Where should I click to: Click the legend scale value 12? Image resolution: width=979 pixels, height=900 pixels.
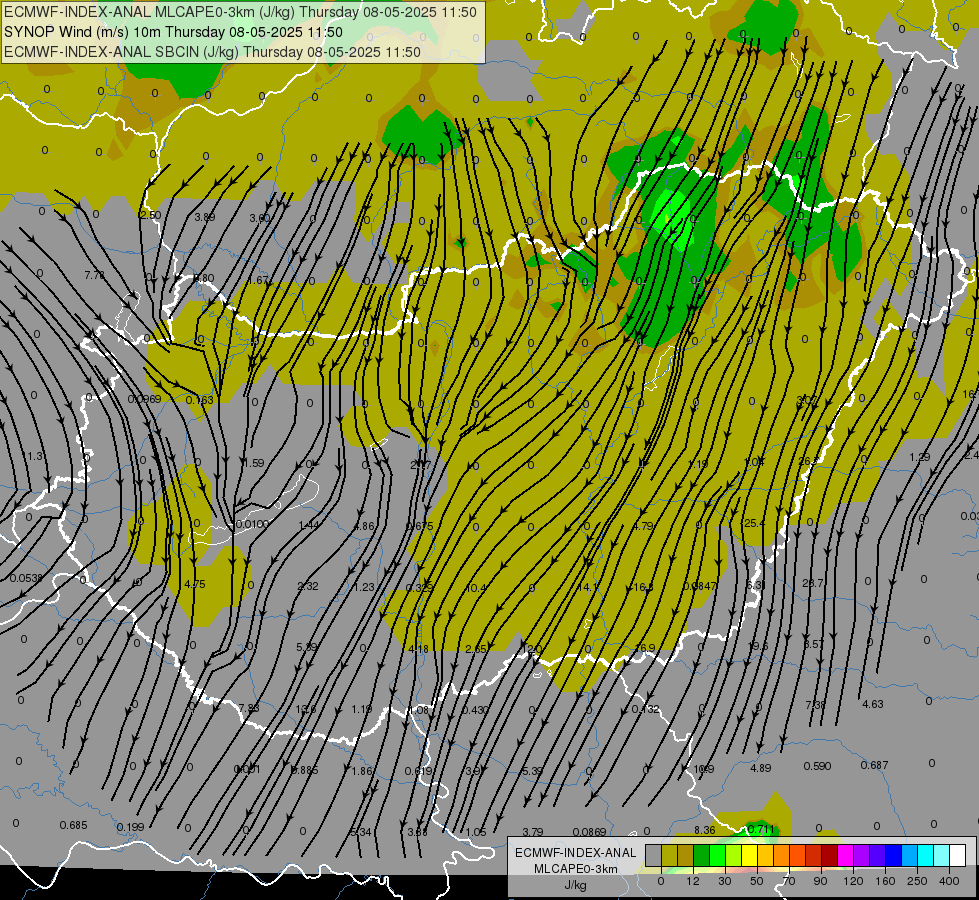point(692,881)
